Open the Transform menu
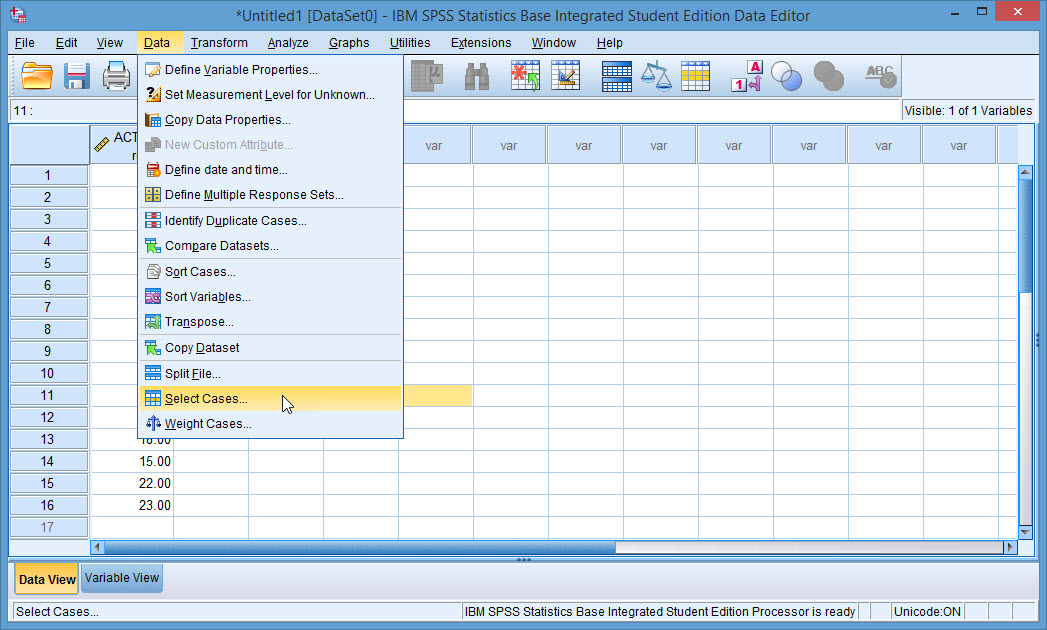The width and height of the screenshot is (1047, 630). (x=219, y=43)
